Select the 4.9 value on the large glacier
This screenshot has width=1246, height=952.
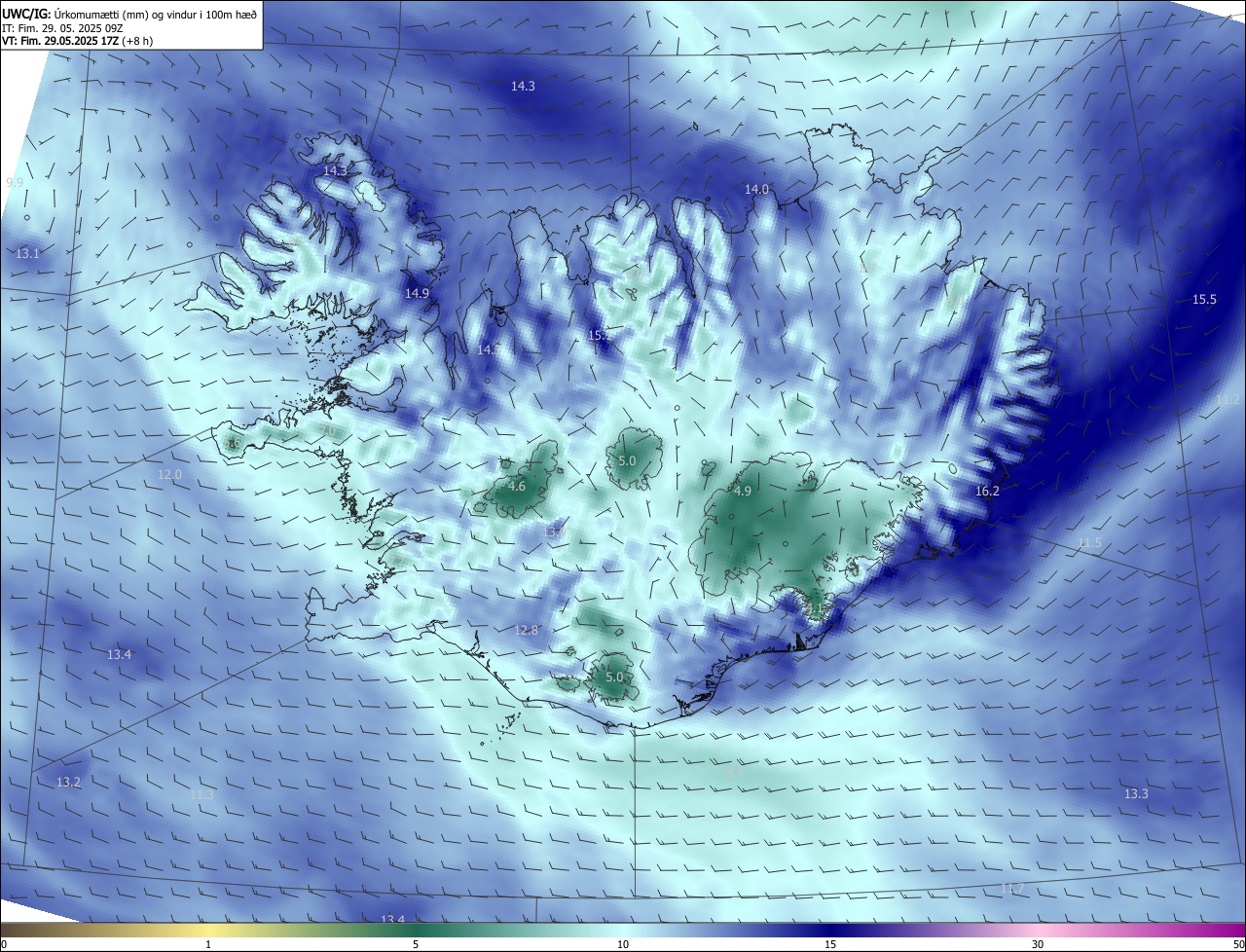[x=743, y=492]
